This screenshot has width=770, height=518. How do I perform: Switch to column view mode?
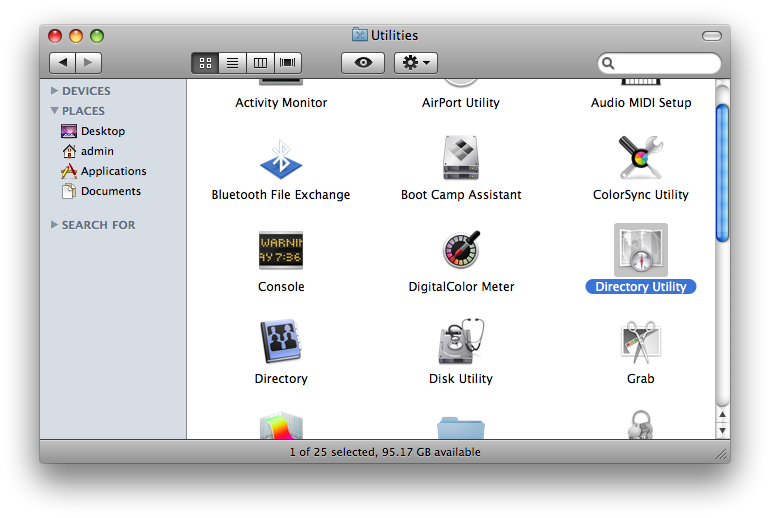pyautogui.click(x=261, y=63)
